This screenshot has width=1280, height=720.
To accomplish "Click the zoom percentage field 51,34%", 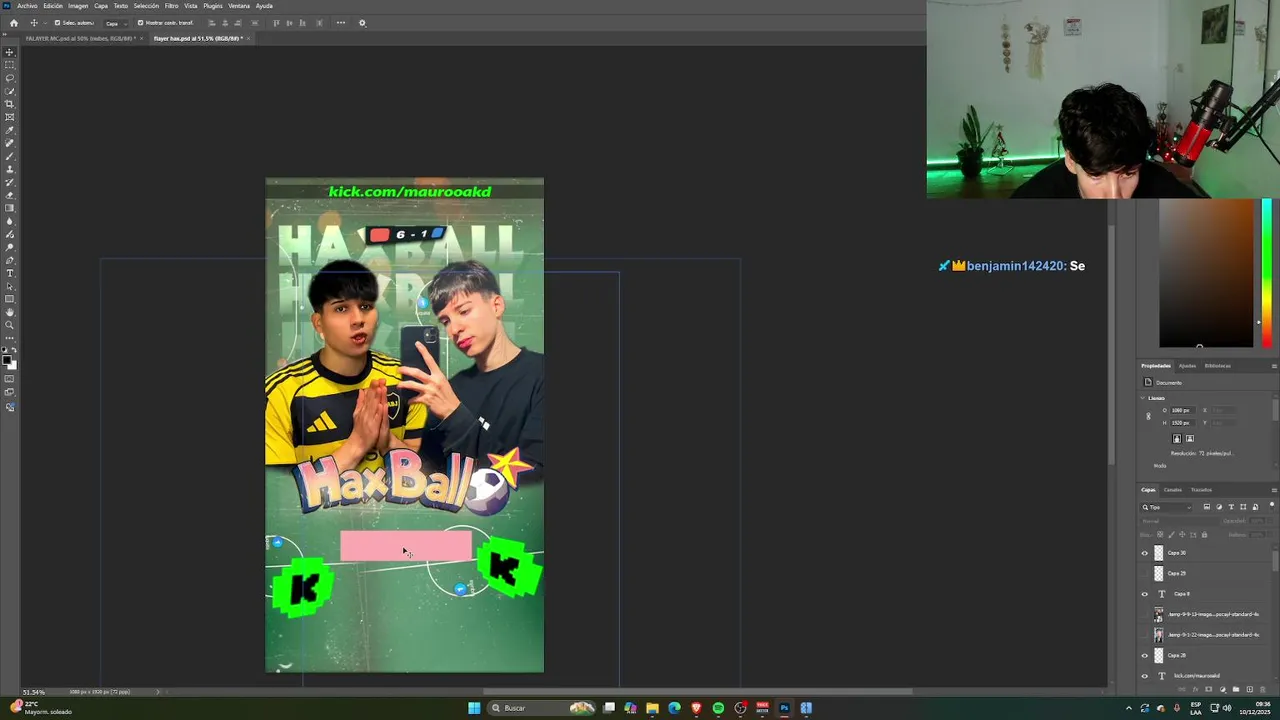I will pyautogui.click(x=34, y=692).
